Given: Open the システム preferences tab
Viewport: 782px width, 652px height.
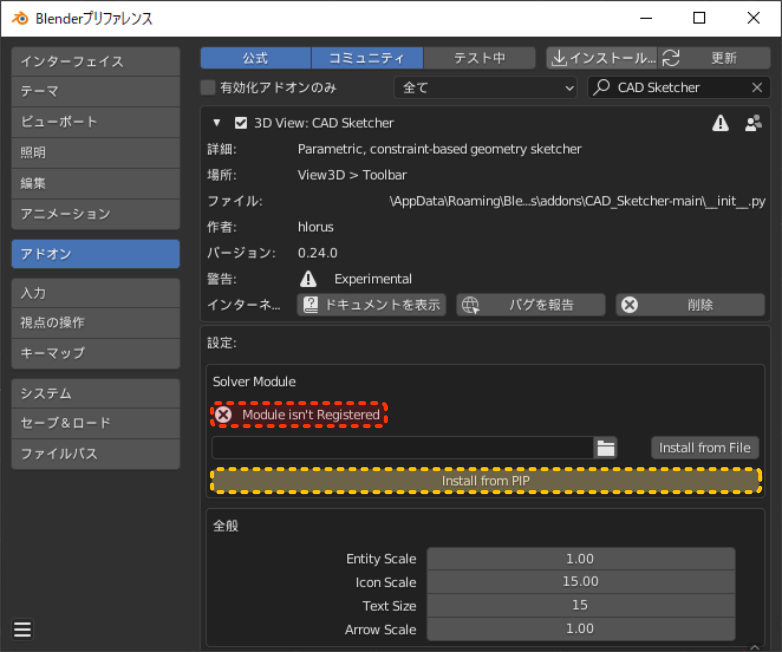Looking at the screenshot, I should tap(95, 393).
